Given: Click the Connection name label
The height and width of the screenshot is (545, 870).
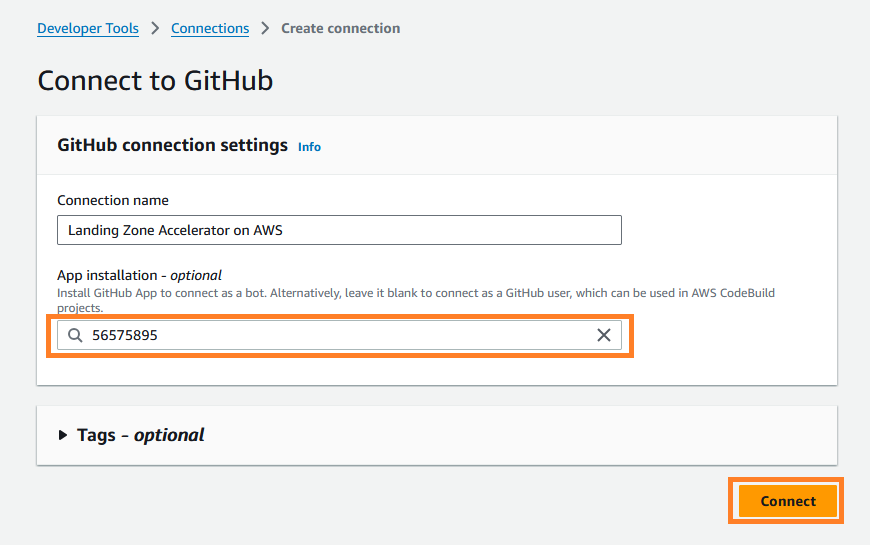Looking at the screenshot, I should click(113, 200).
